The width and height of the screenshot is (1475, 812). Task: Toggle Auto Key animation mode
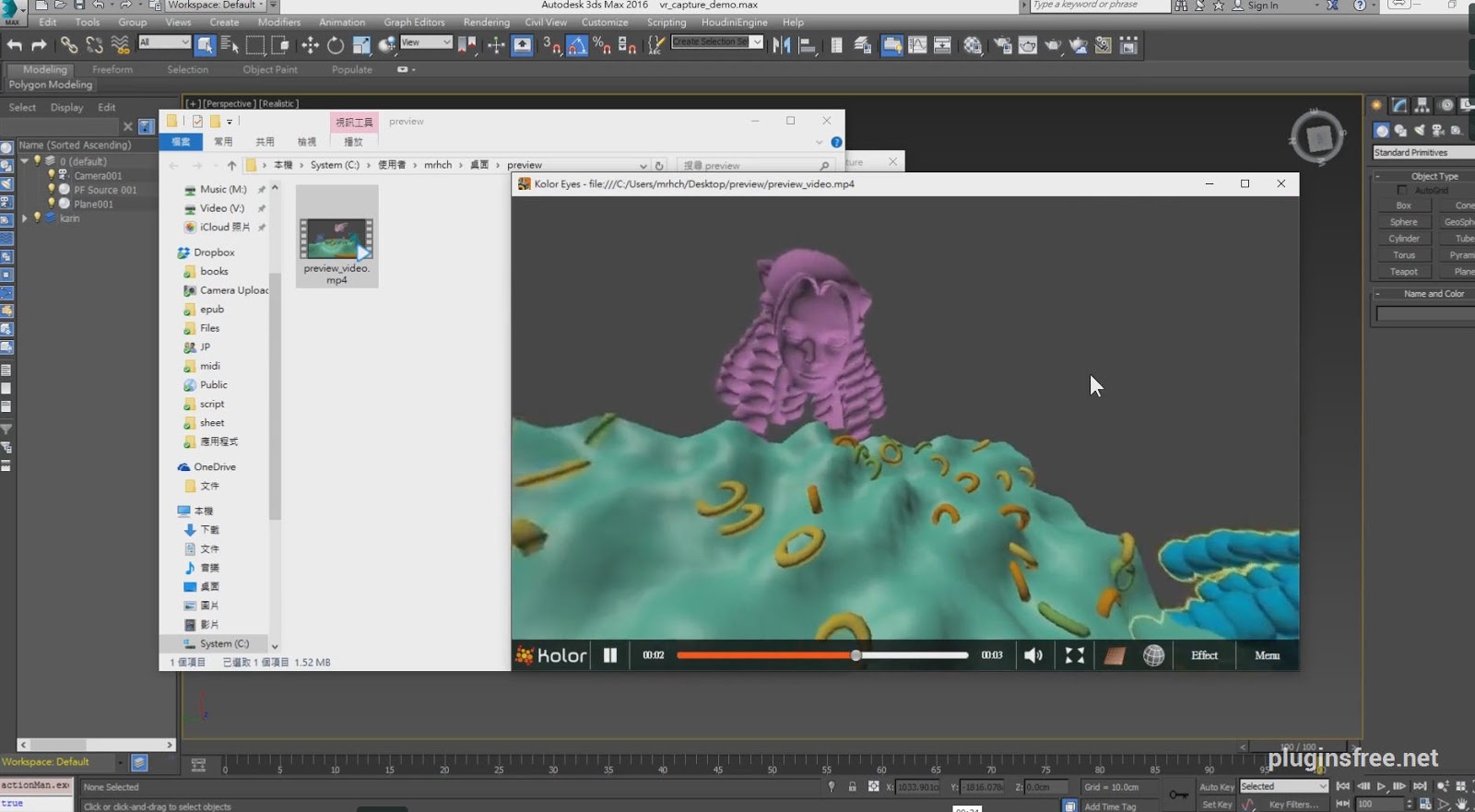tap(1216, 787)
